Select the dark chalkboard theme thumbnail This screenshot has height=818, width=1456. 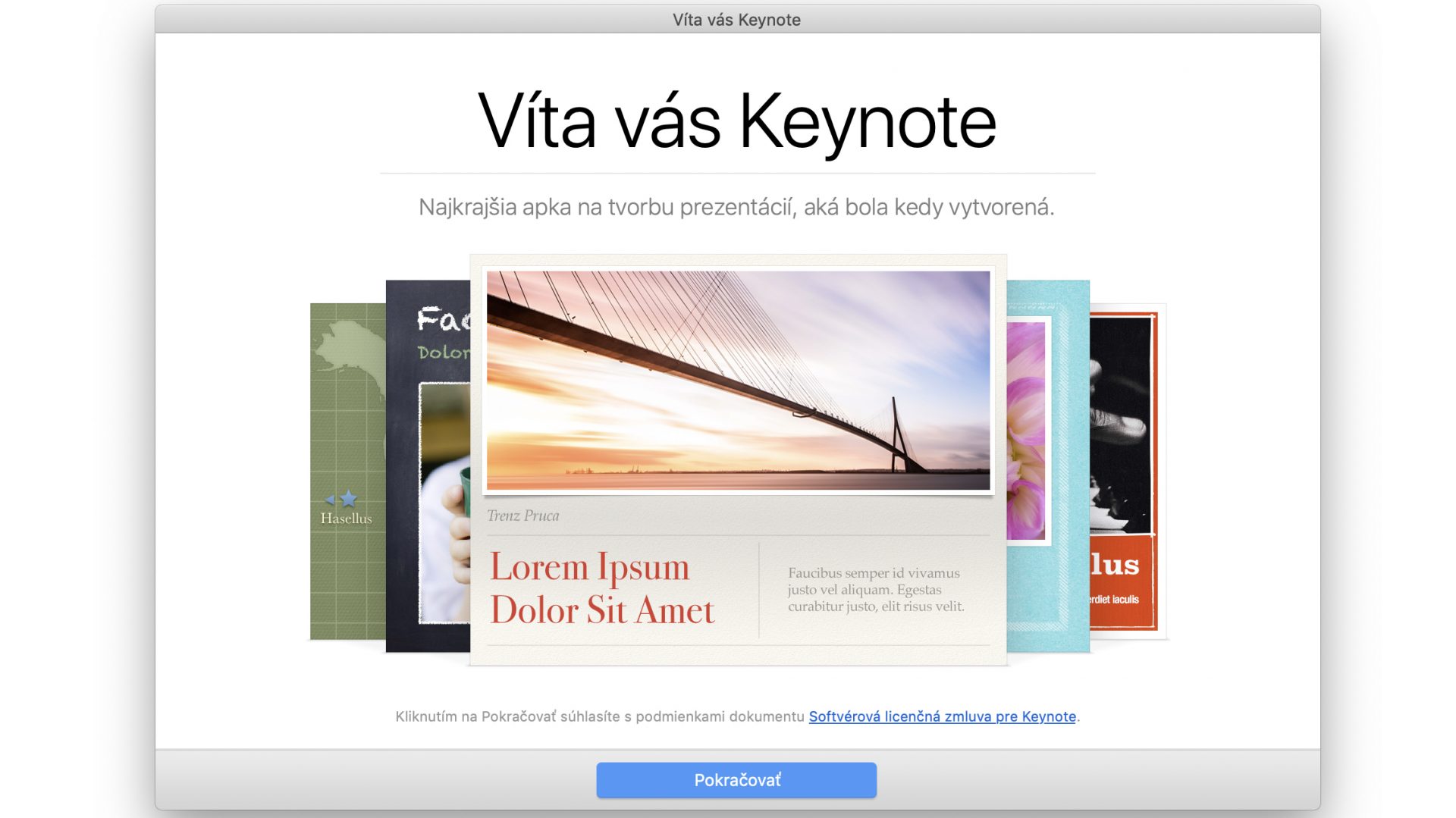(428, 465)
